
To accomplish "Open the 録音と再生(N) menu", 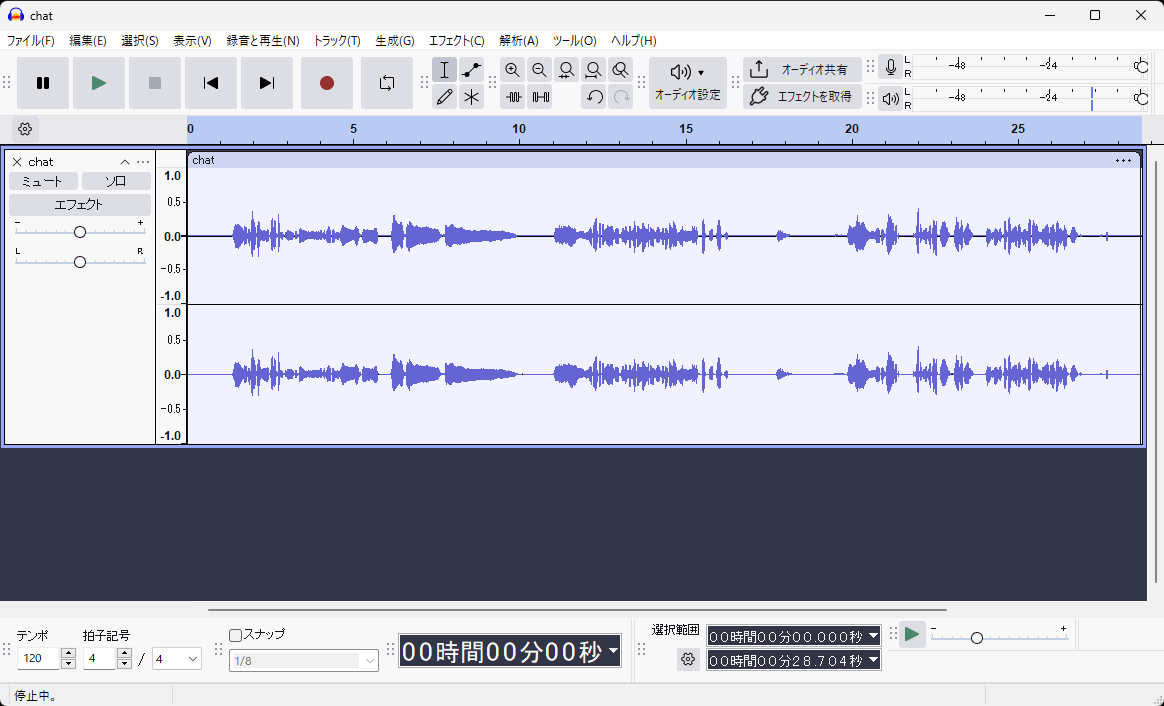I will [x=263, y=41].
